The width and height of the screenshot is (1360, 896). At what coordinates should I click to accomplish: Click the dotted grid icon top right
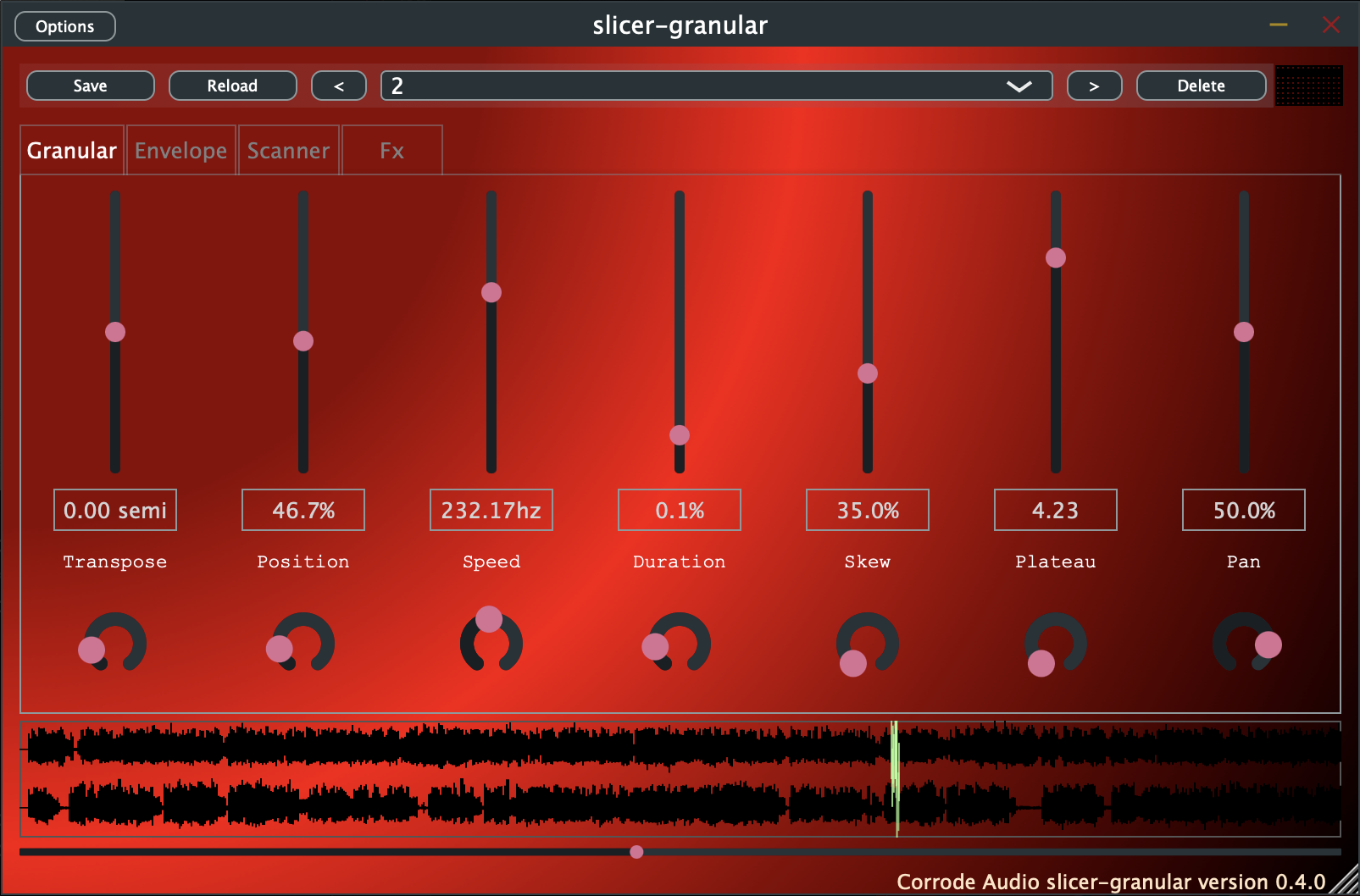[x=1308, y=86]
